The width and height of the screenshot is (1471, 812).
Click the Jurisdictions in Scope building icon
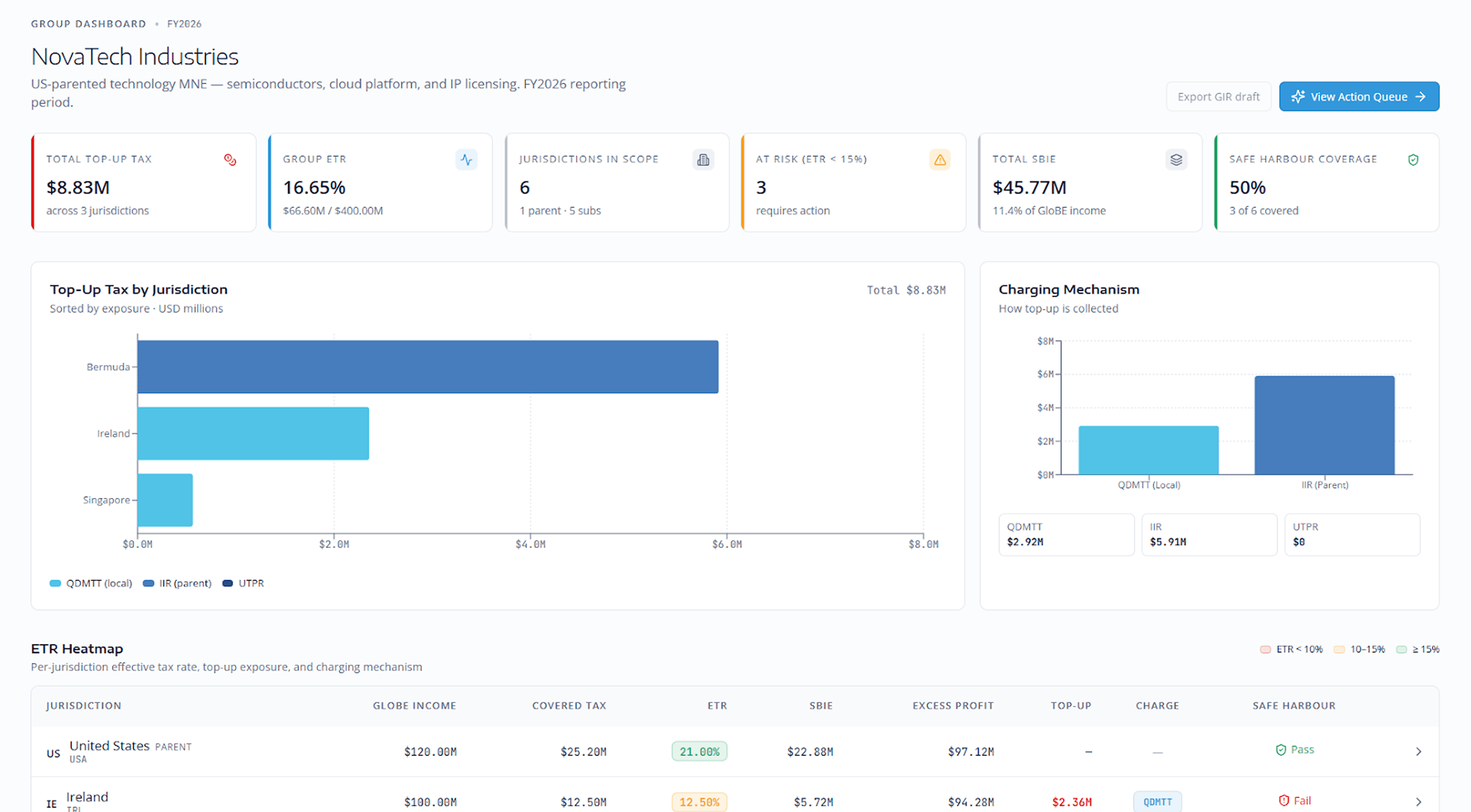point(703,159)
